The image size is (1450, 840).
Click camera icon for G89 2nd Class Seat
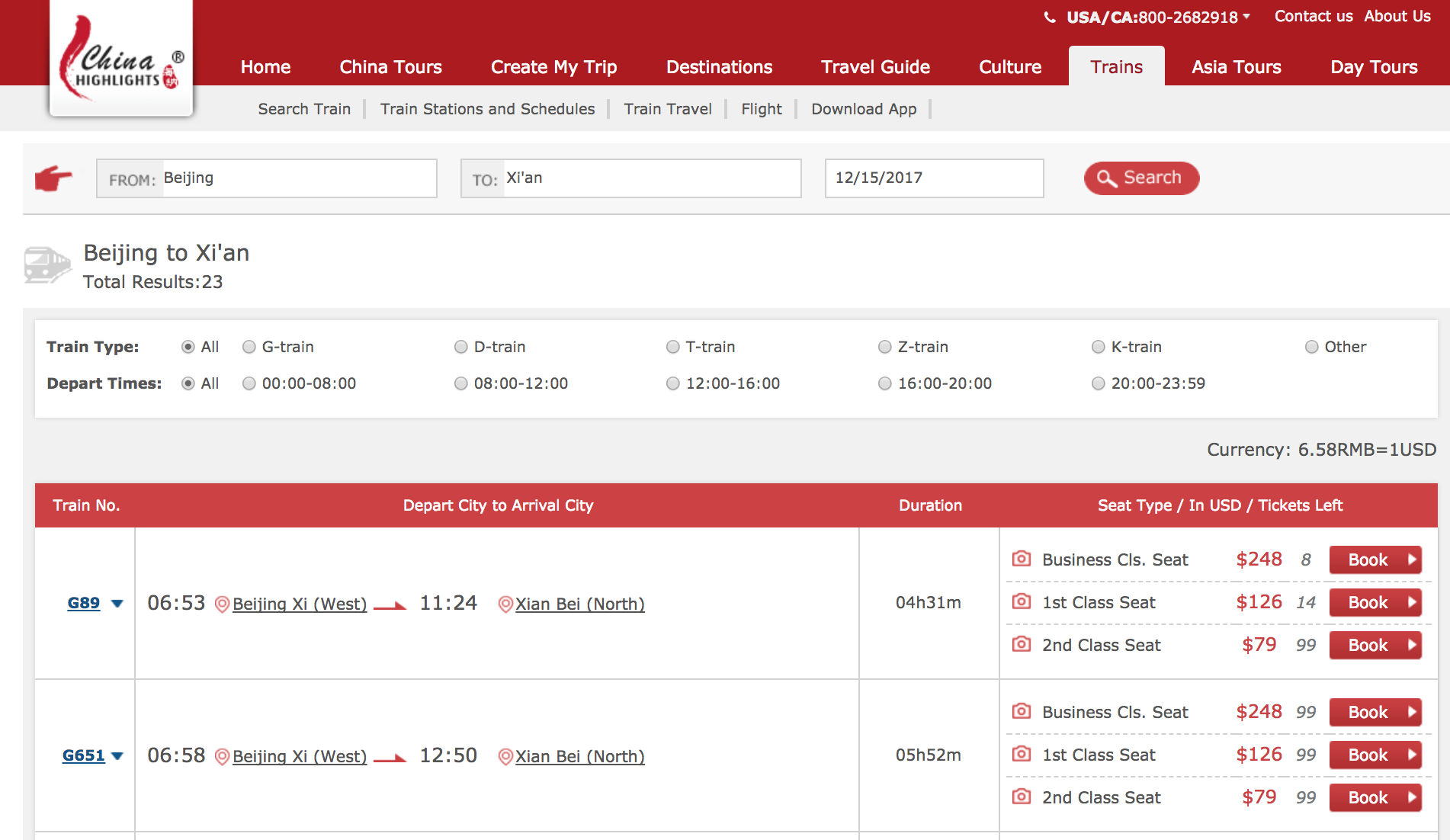coord(1022,644)
